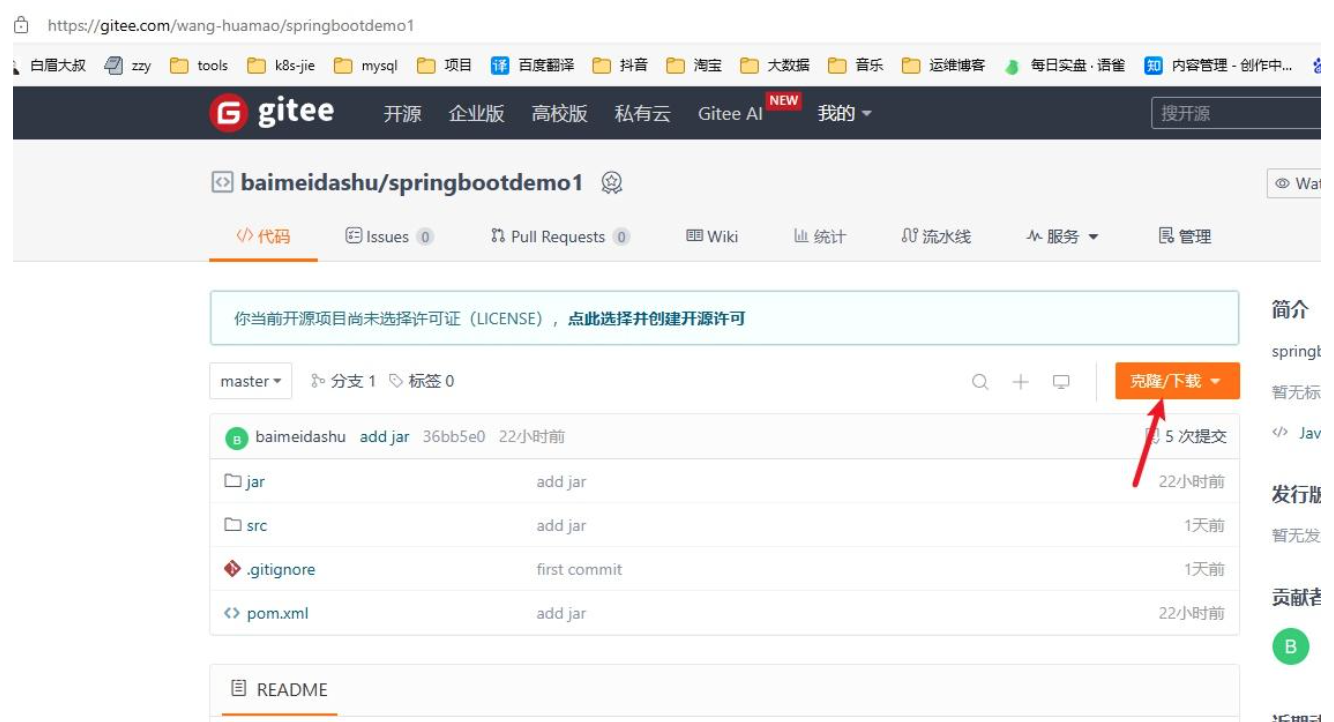The height and width of the screenshot is (722, 1334).
Task: Open the 淘宝 bookmark folder
Action: (694, 65)
